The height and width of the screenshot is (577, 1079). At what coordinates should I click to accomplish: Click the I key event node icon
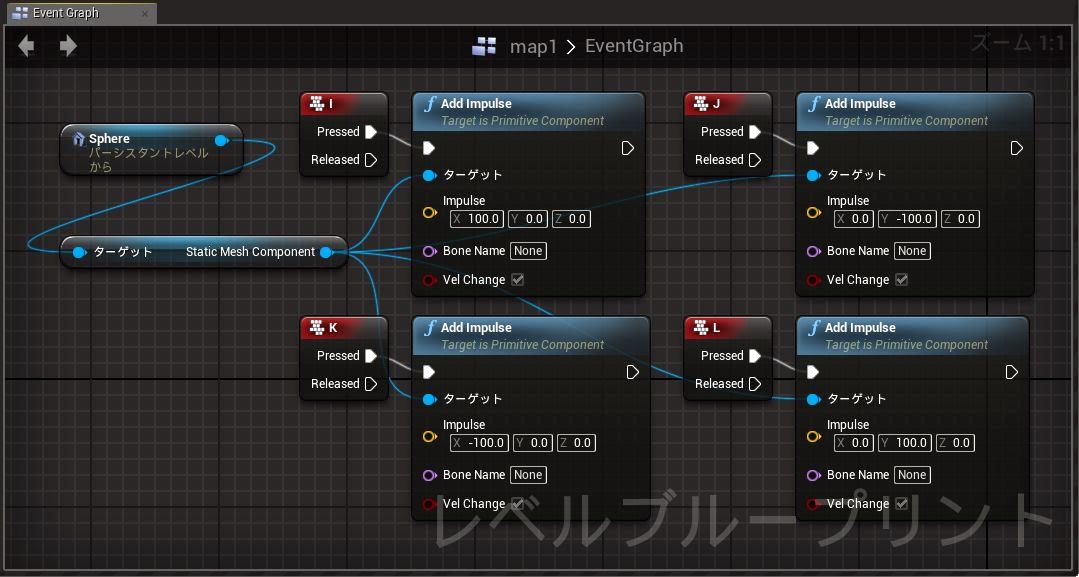click(317, 104)
